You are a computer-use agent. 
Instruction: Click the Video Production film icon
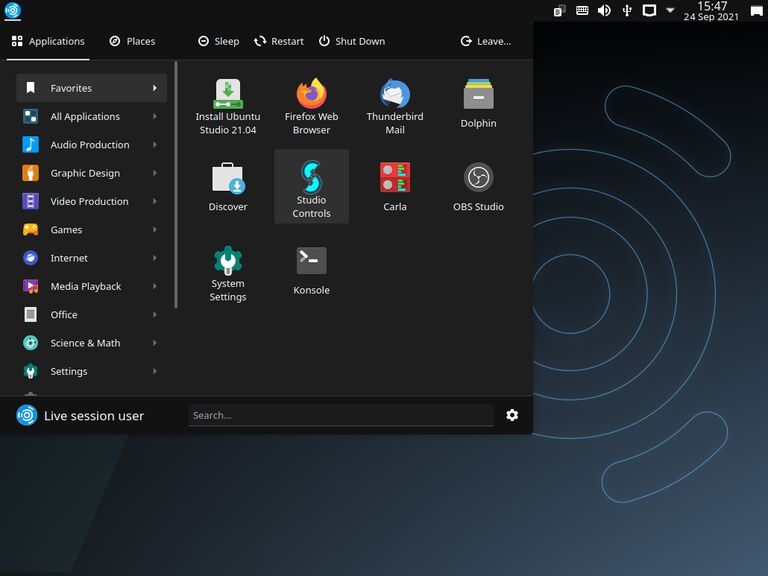pos(30,201)
